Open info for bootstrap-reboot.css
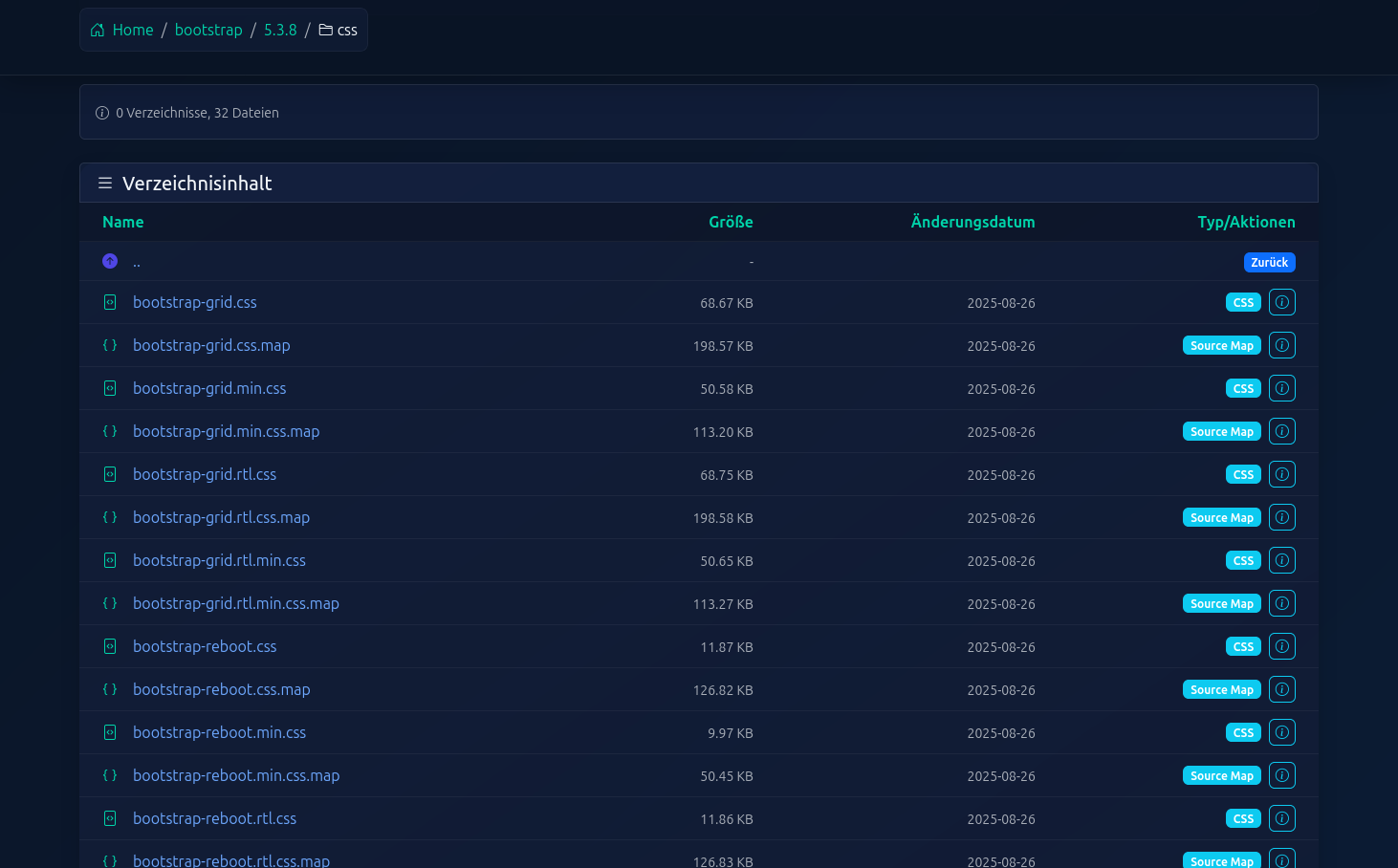The image size is (1398, 868). point(1281,646)
